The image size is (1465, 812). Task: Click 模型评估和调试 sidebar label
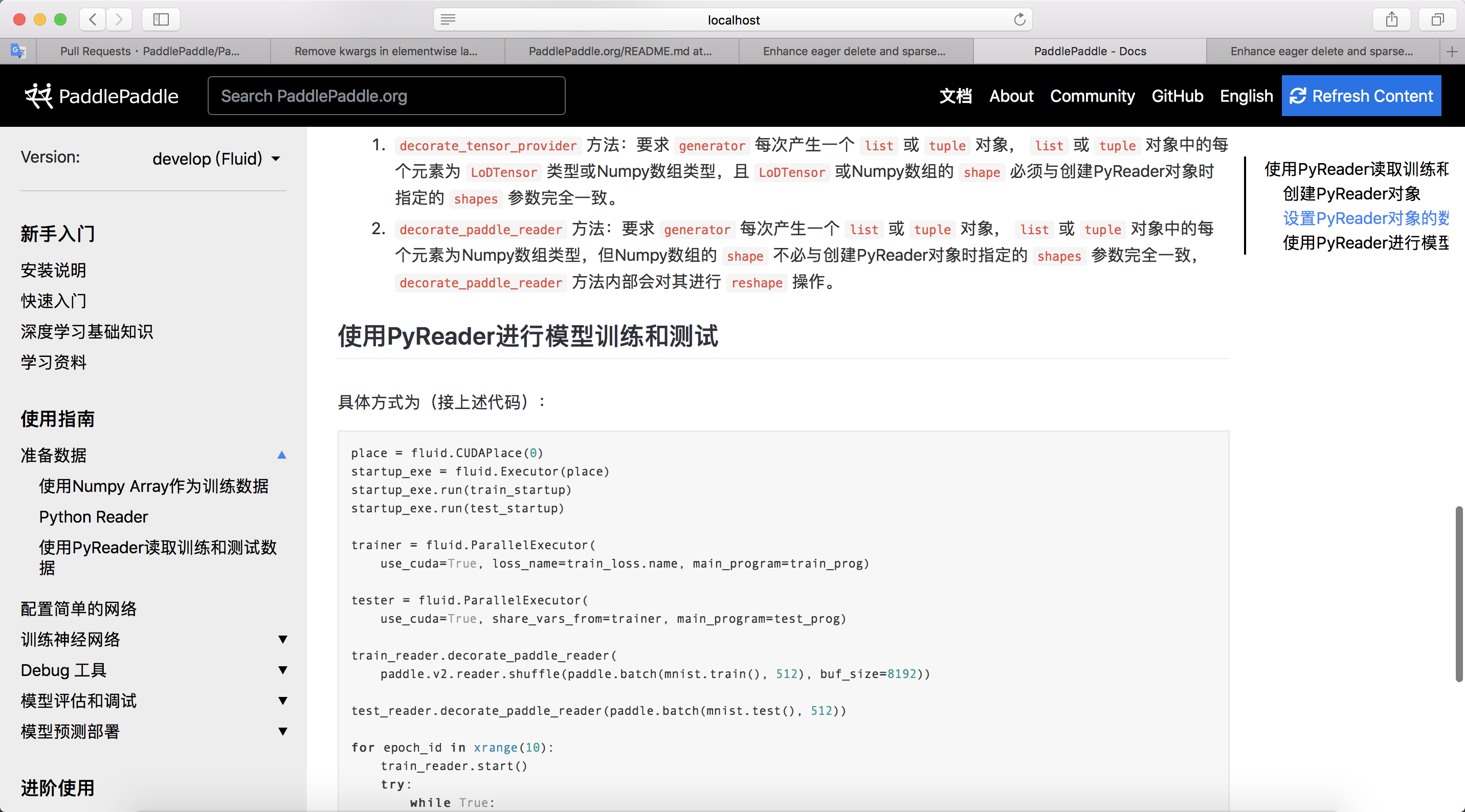tap(78, 701)
